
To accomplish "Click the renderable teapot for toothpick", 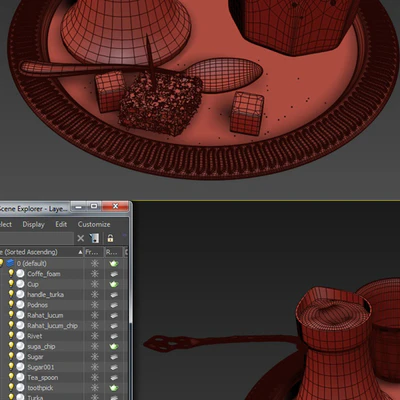I will pyautogui.click(x=114, y=388).
